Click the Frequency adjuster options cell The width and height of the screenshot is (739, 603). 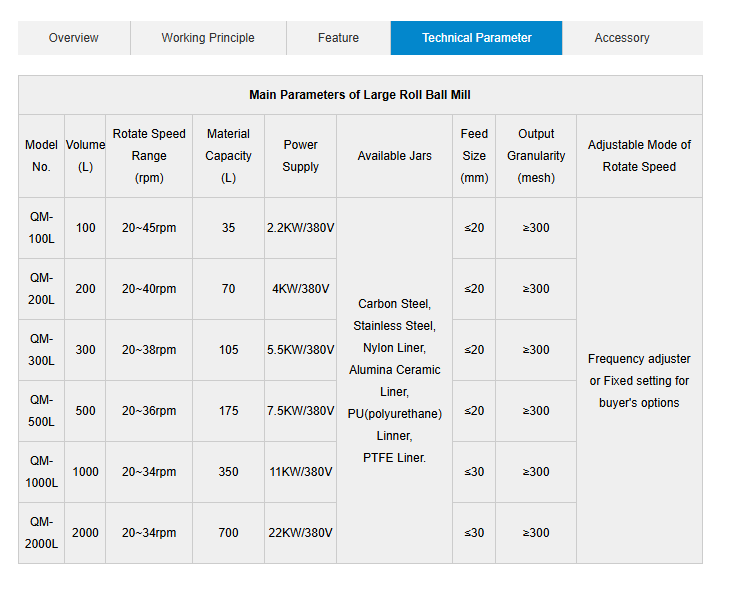tap(639, 380)
